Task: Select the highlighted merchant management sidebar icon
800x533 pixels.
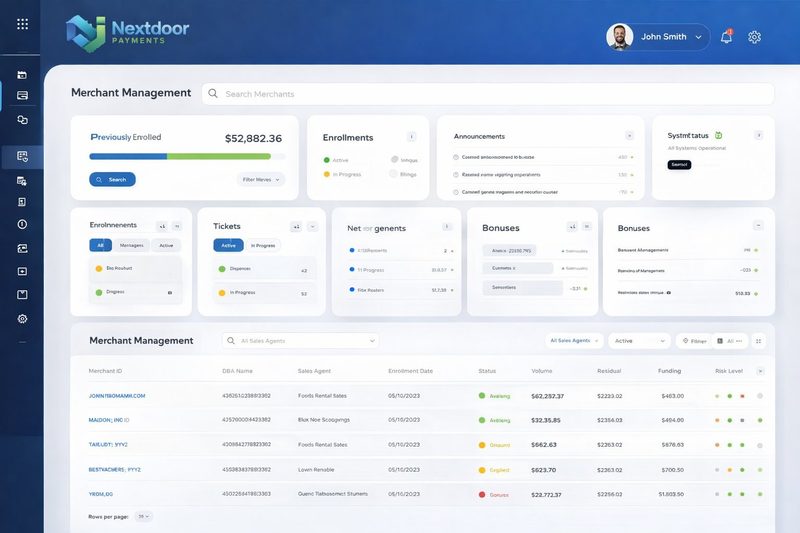Action: [22, 157]
